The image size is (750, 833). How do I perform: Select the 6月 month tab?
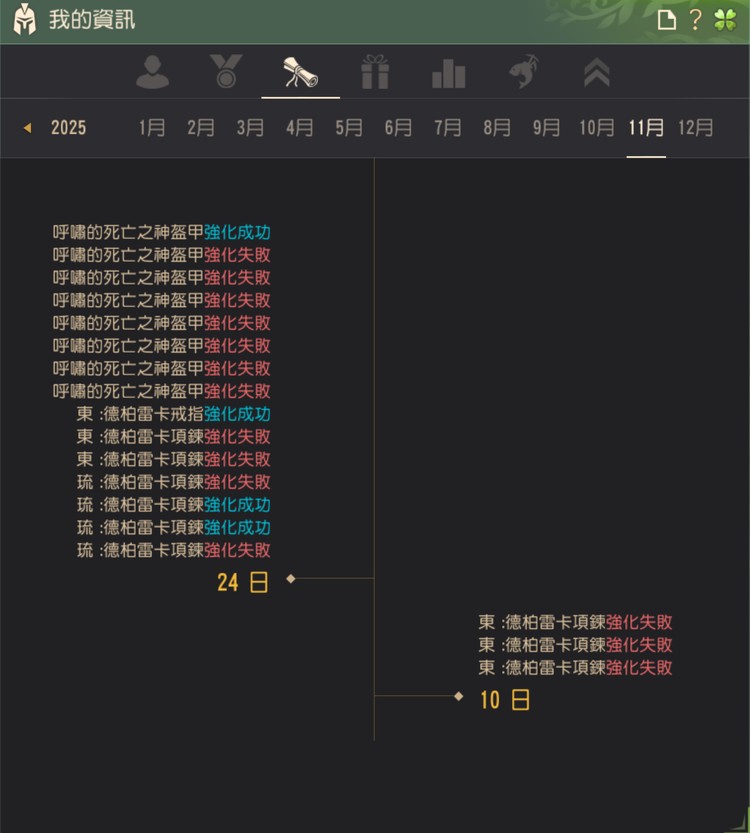398,128
